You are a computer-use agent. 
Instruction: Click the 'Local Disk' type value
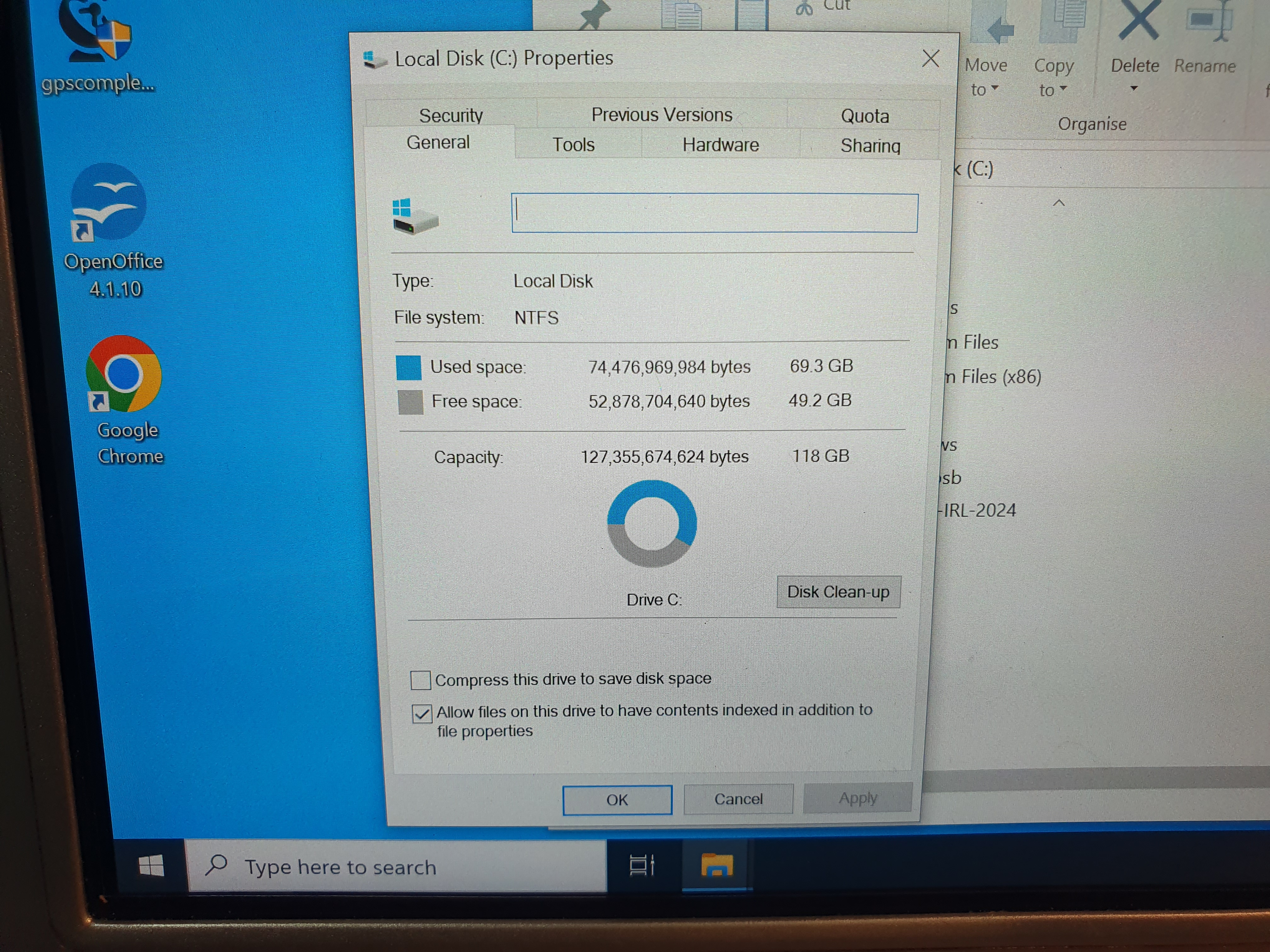click(553, 281)
